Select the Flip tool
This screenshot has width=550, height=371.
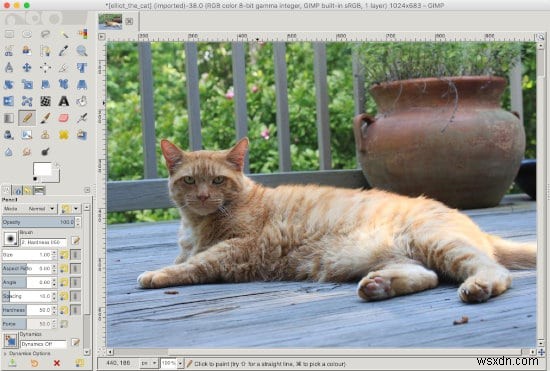9,101
